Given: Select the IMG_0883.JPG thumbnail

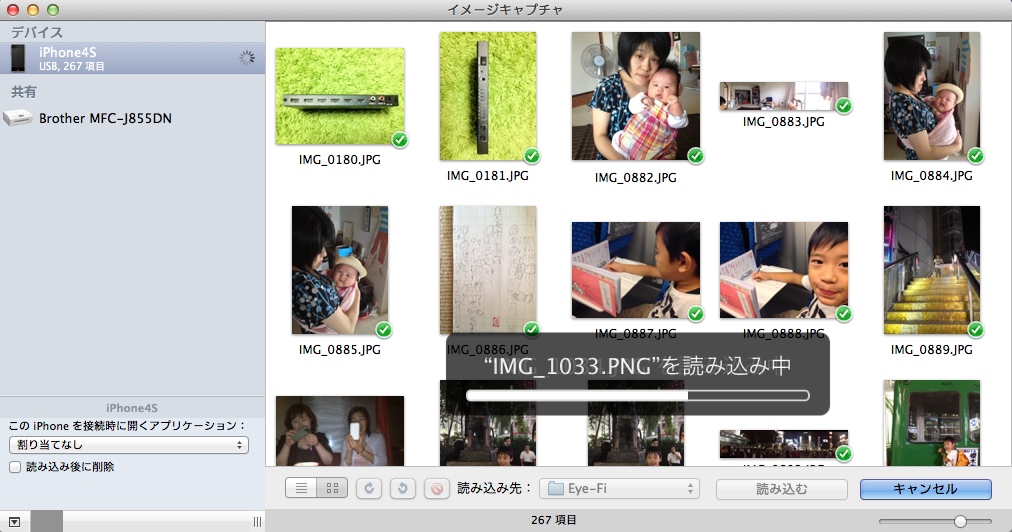Looking at the screenshot, I should point(784,96).
